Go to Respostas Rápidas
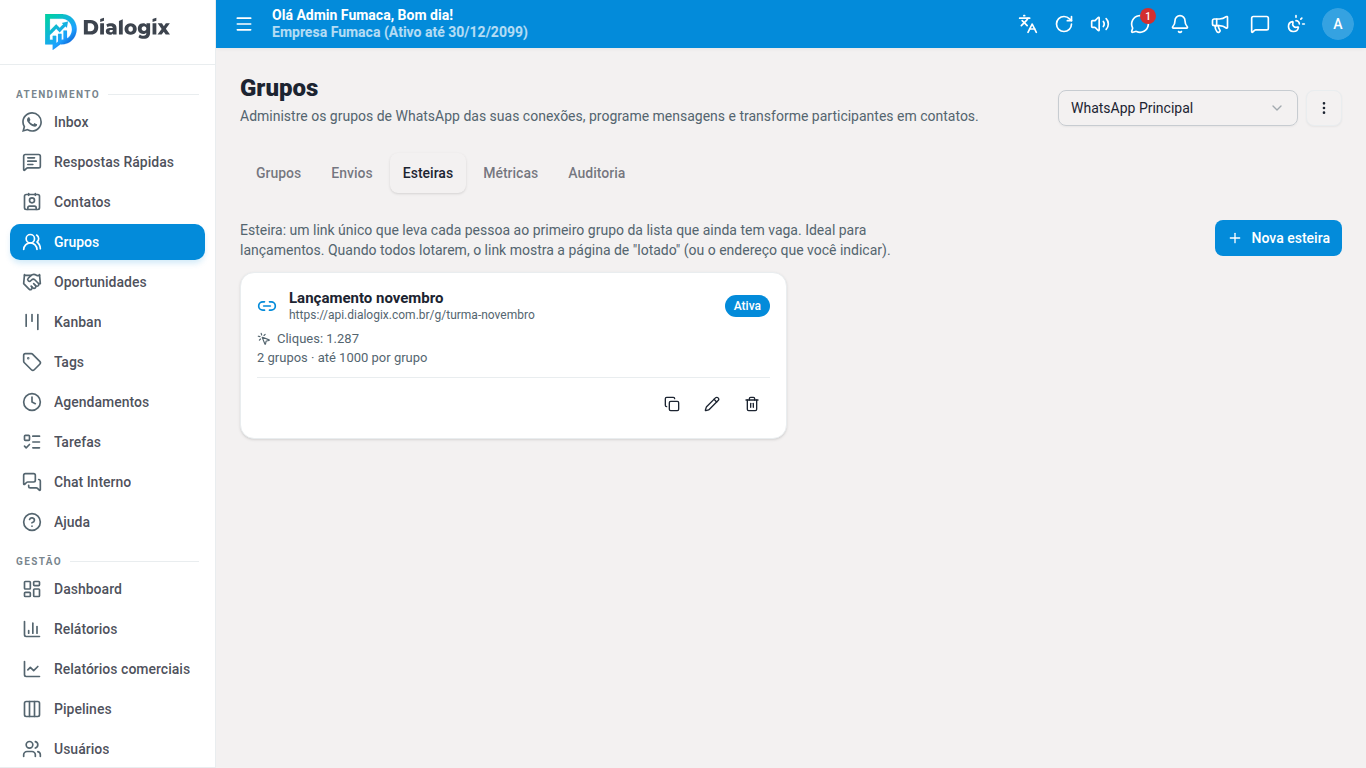The width and height of the screenshot is (1366, 768). click(108, 162)
